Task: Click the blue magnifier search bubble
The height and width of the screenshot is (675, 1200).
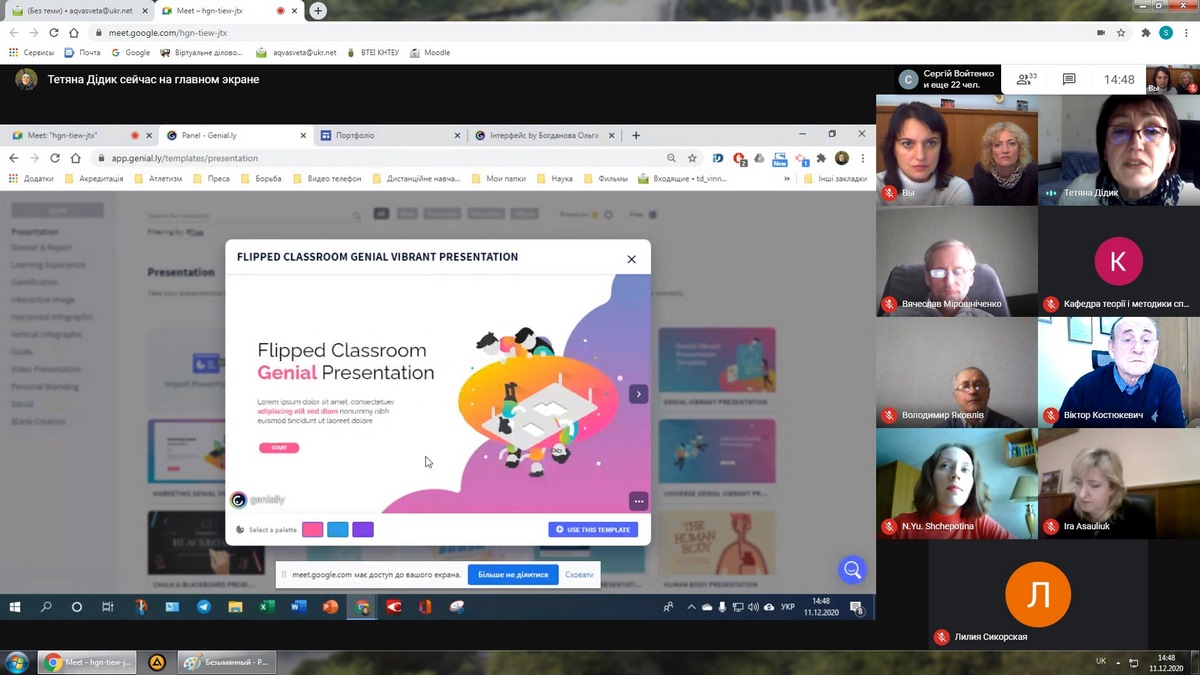Action: pos(852,570)
